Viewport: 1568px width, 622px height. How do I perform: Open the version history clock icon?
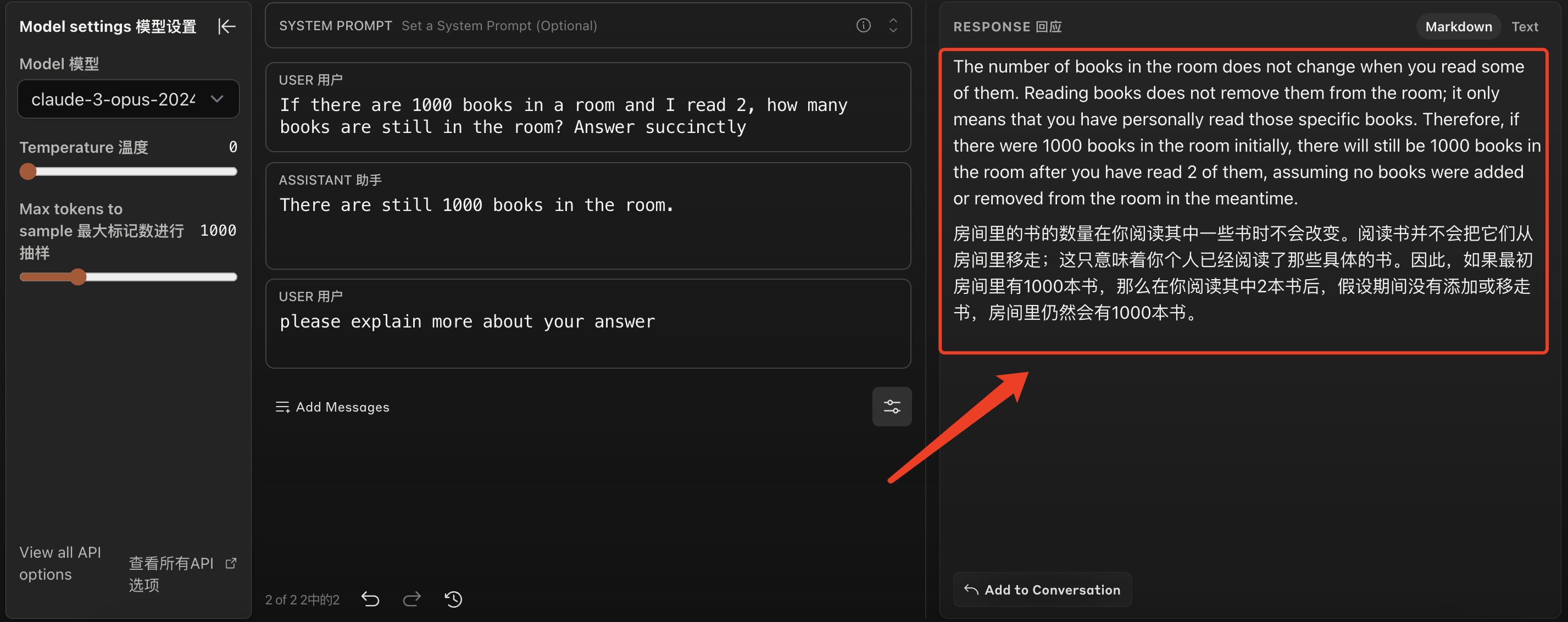click(453, 599)
